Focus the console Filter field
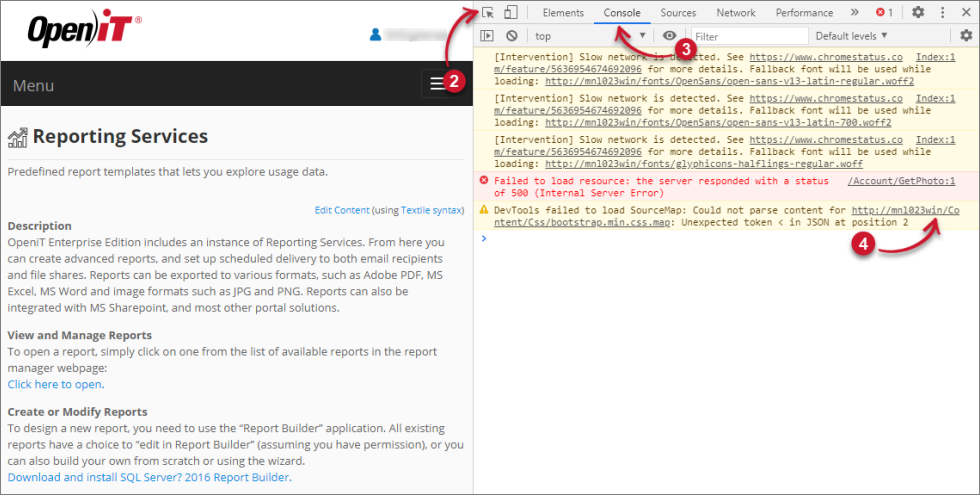The height and width of the screenshot is (495, 980). [749, 36]
